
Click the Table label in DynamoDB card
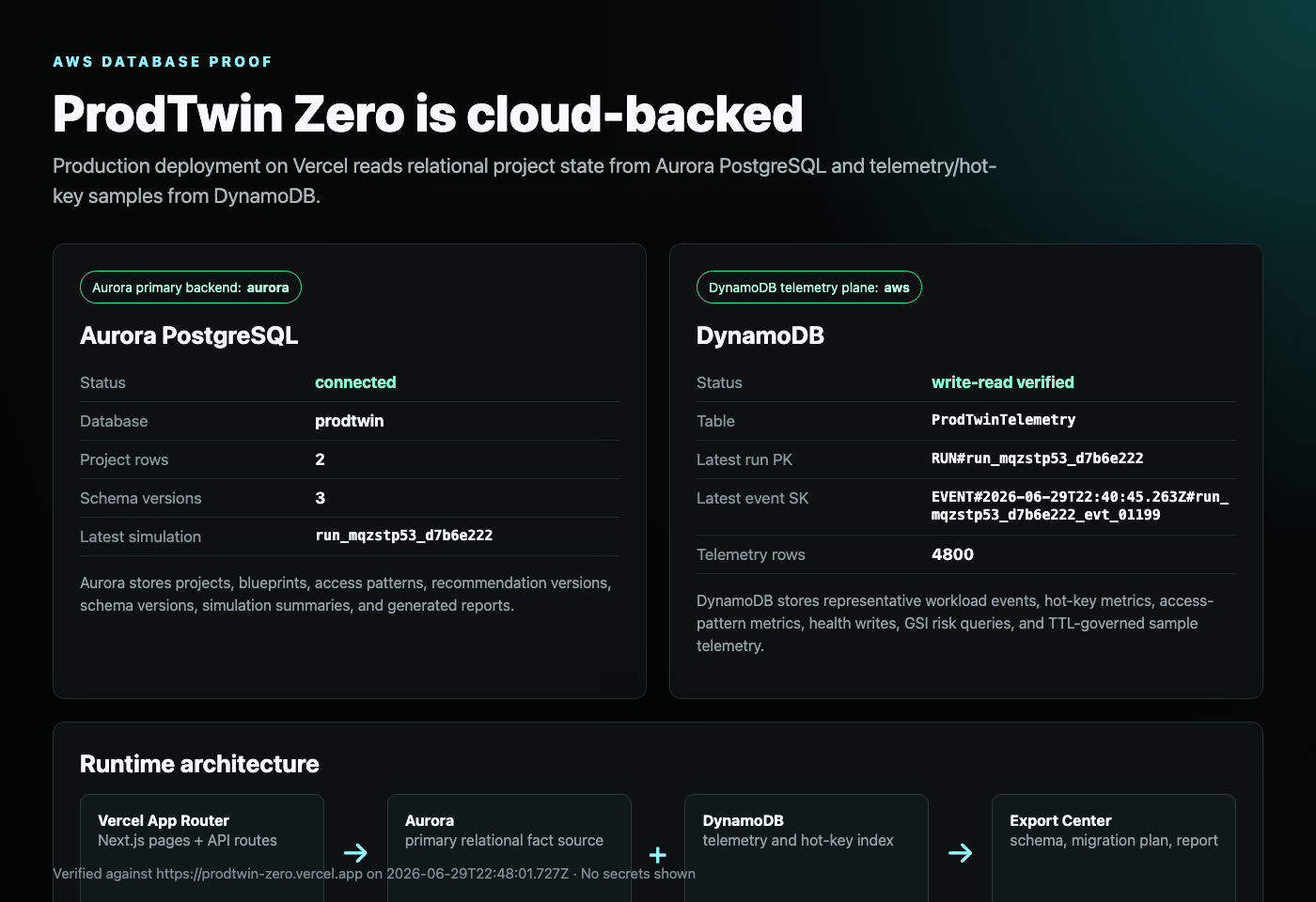tap(715, 421)
